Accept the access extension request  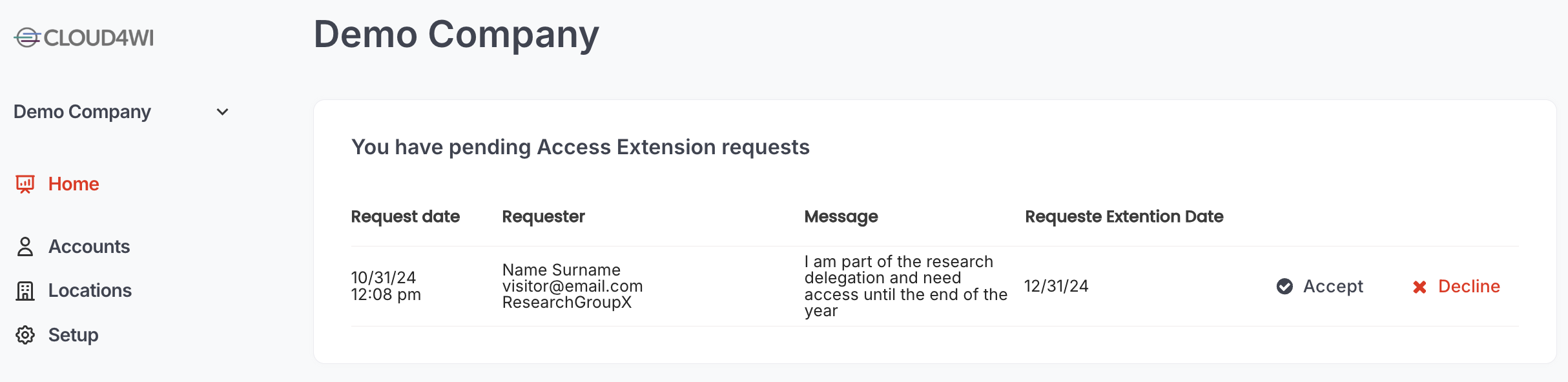pyautogui.click(x=1333, y=286)
